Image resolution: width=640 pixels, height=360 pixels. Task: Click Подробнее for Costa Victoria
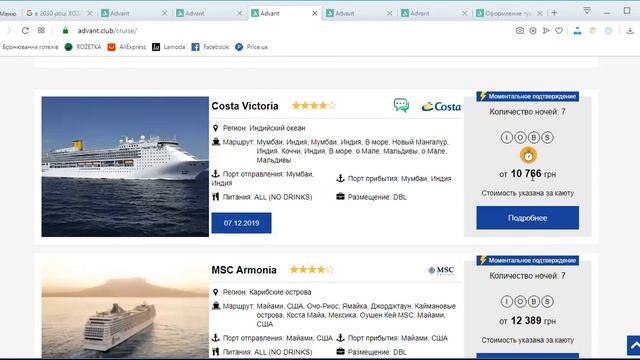pos(527,218)
